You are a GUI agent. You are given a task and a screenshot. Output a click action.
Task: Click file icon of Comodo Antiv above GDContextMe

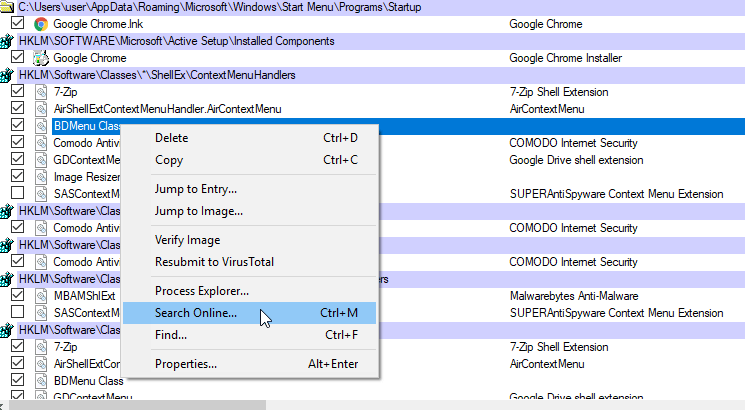coord(41,143)
